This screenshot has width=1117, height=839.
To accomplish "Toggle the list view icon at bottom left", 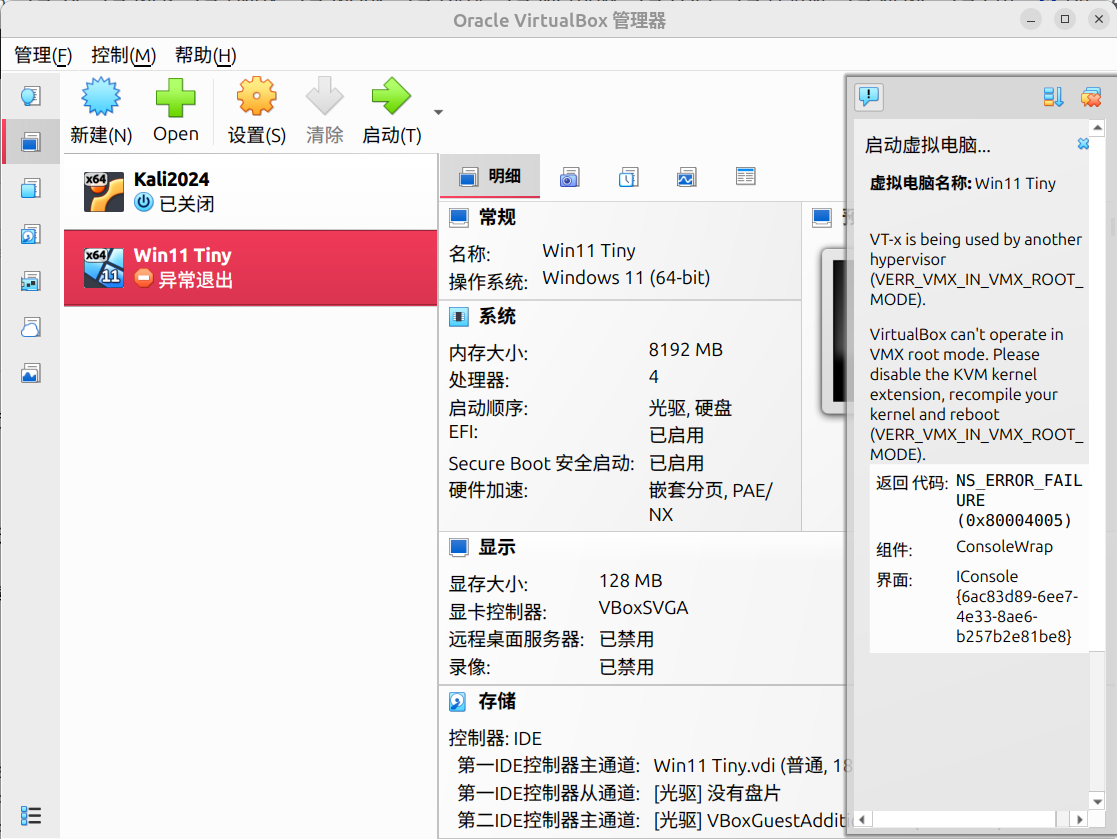I will click(30, 815).
